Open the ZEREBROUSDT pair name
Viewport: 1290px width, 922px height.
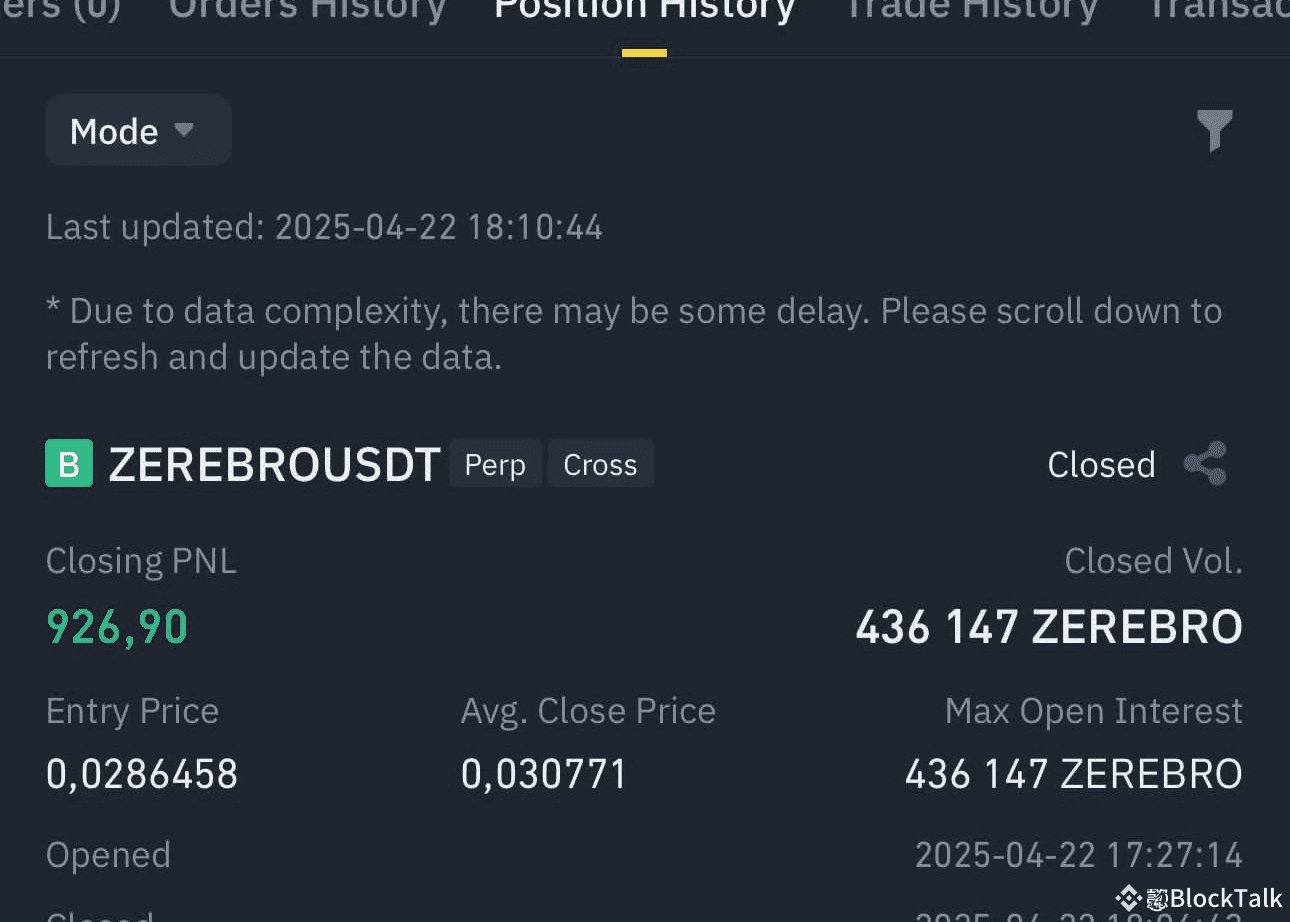(x=274, y=465)
